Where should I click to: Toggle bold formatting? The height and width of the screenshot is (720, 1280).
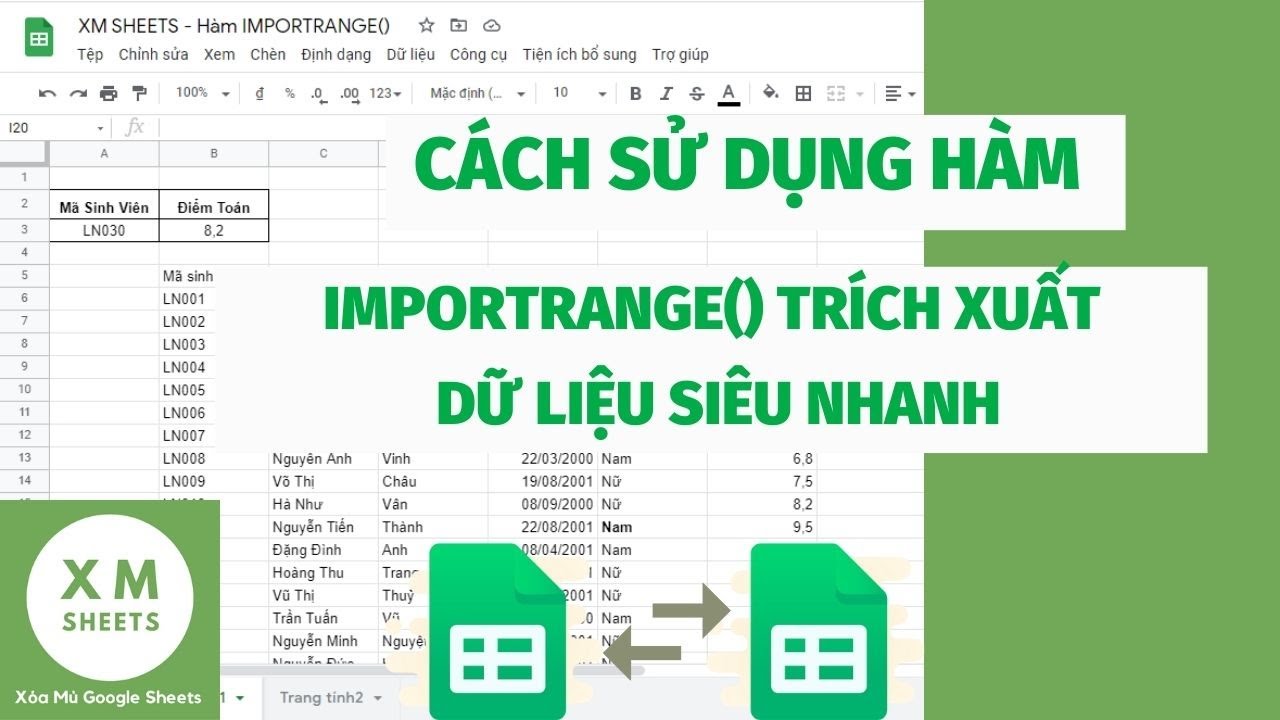pyautogui.click(x=635, y=93)
